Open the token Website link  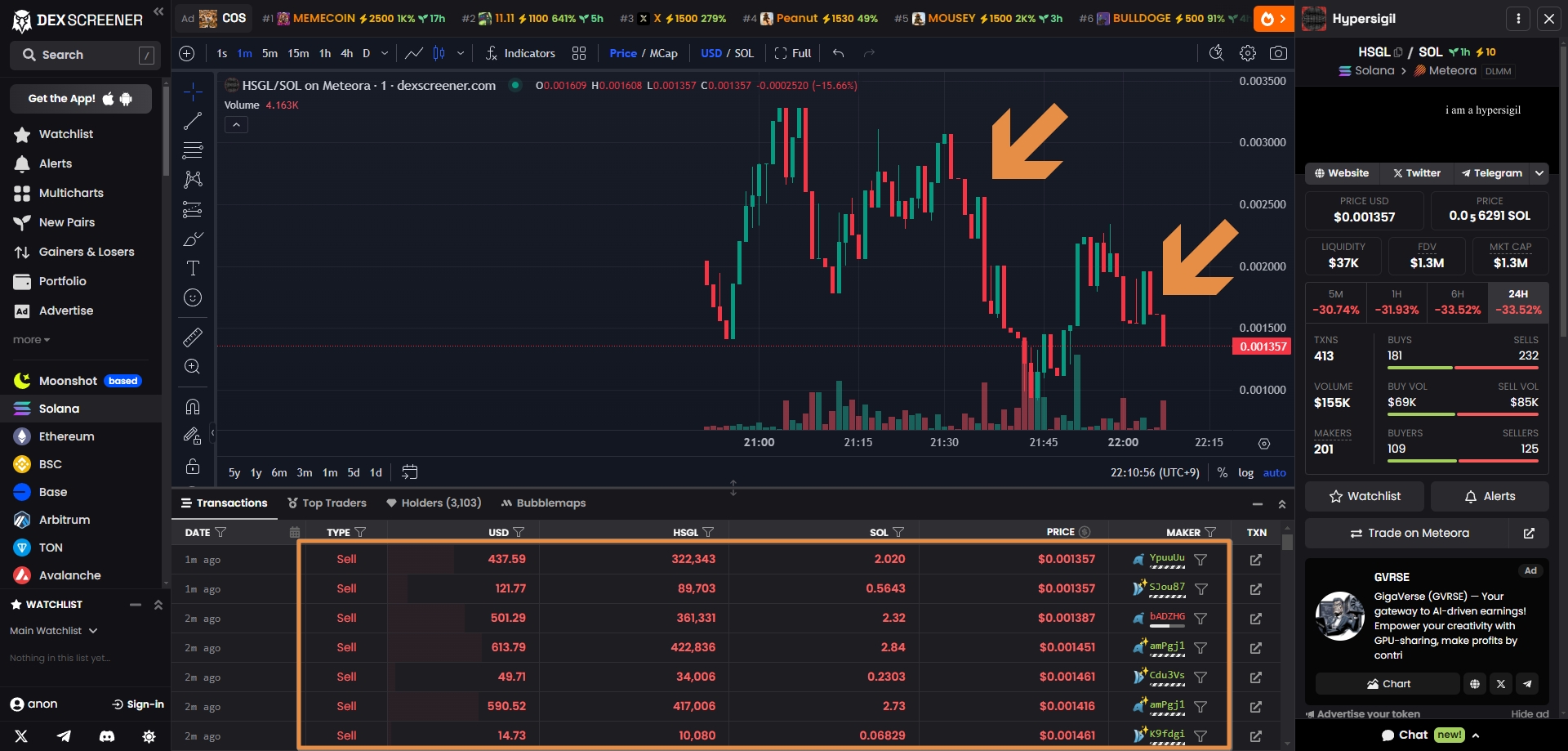coord(1341,173)
